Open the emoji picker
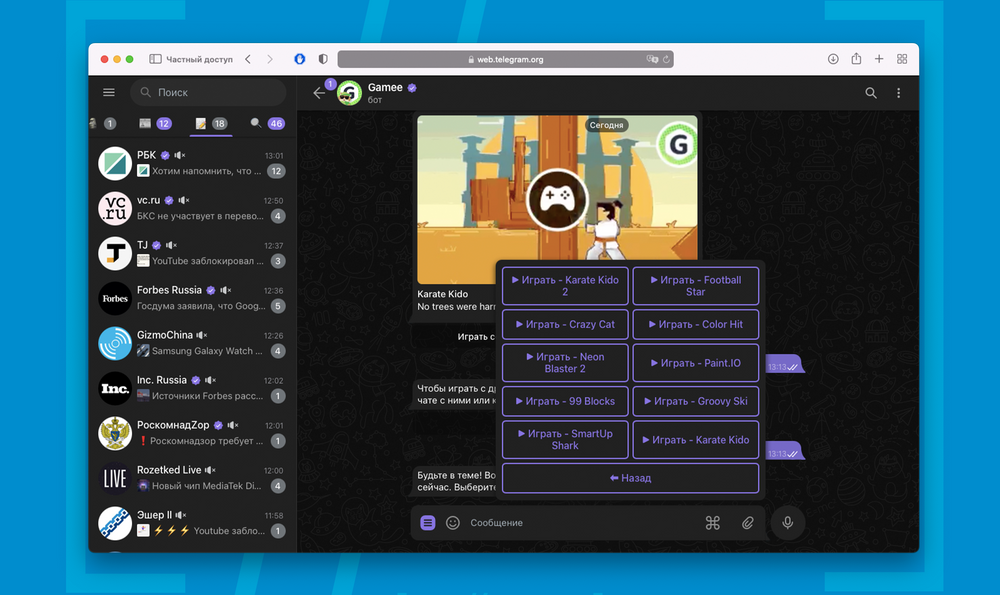 (453, 523)
